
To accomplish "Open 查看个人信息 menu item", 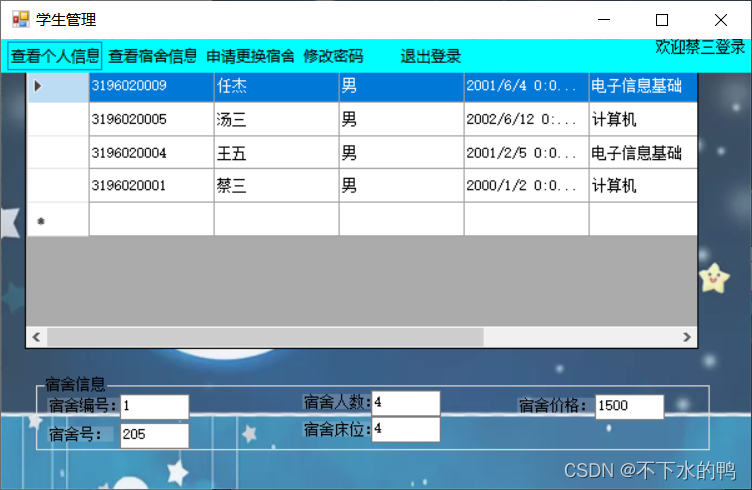I will click(55, 56).
